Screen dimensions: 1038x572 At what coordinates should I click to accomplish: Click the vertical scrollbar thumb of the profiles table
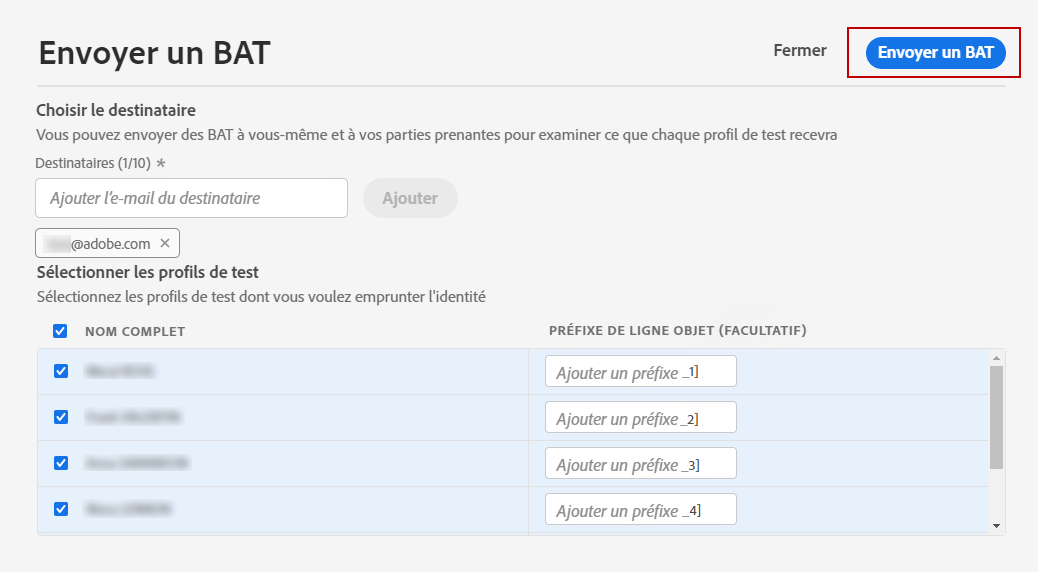click(996, 417)
